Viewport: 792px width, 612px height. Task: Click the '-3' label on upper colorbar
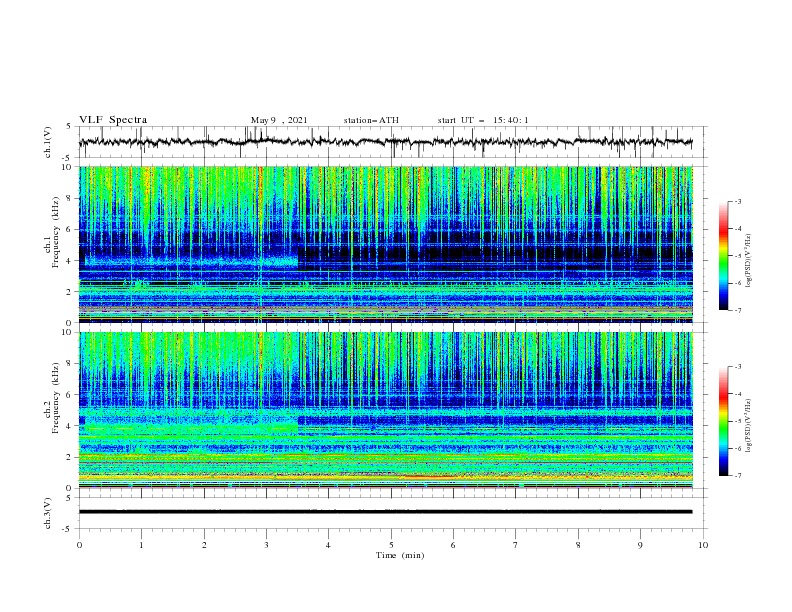(738, 201)
